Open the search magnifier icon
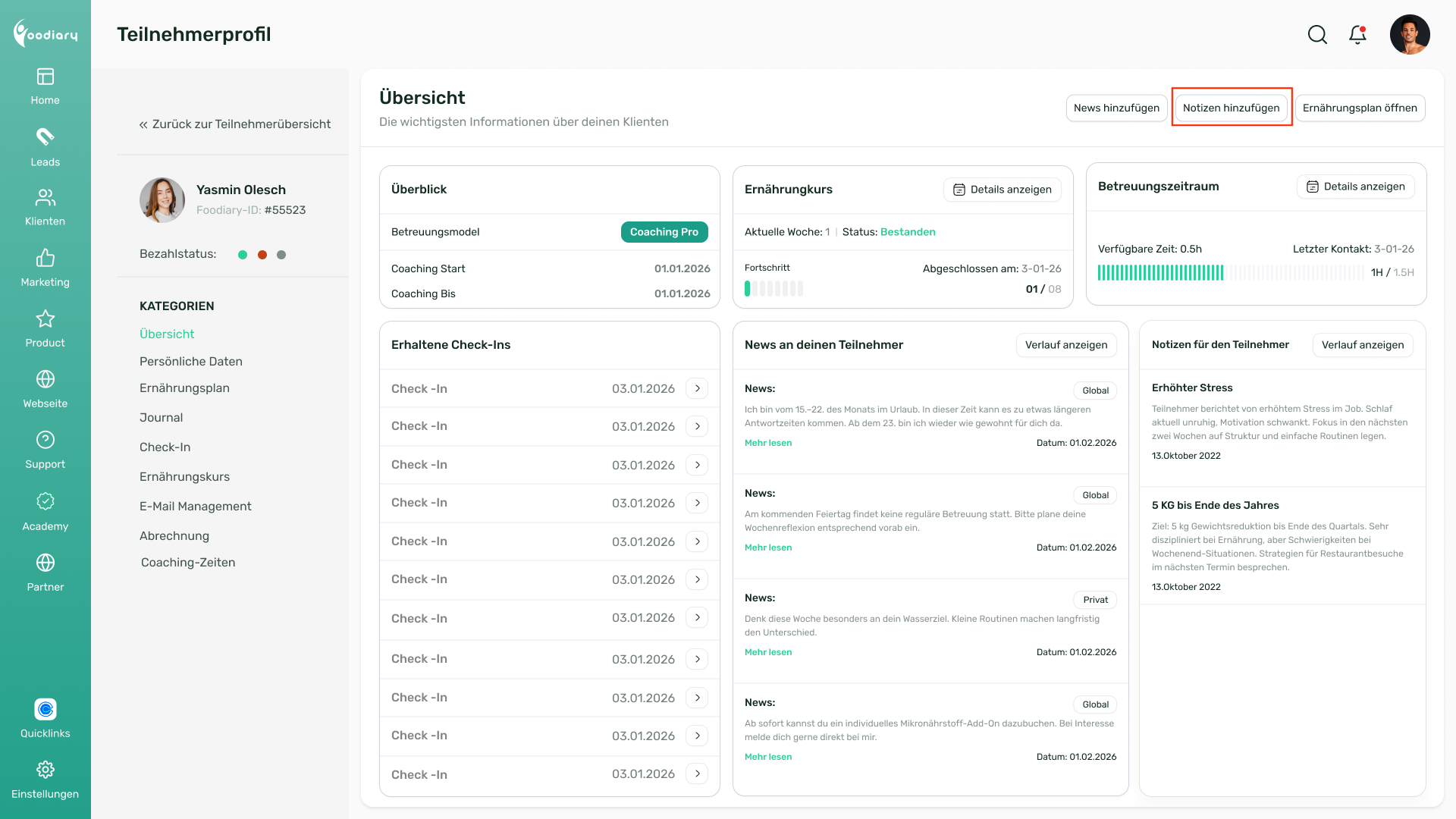1456x819 pixels. click(x=1317, y=35)
